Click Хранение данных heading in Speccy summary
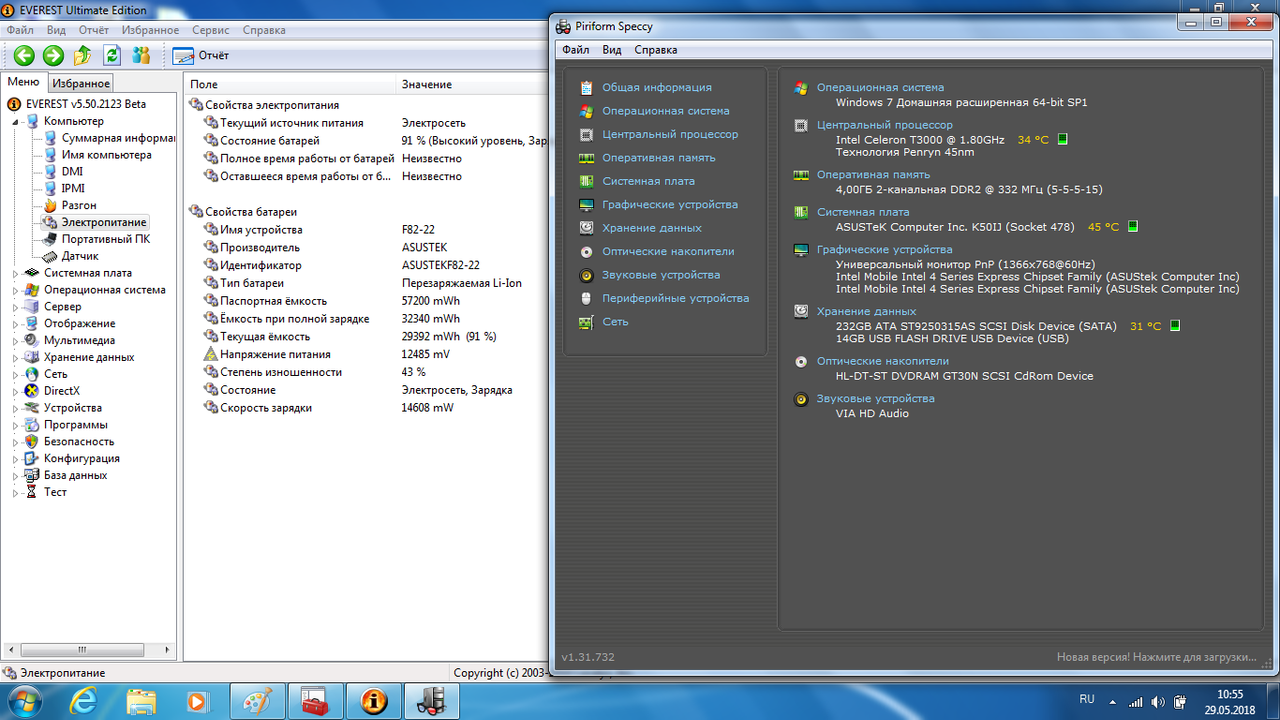1280x720 pixels. pyautogui.click(x=866, y=312)
